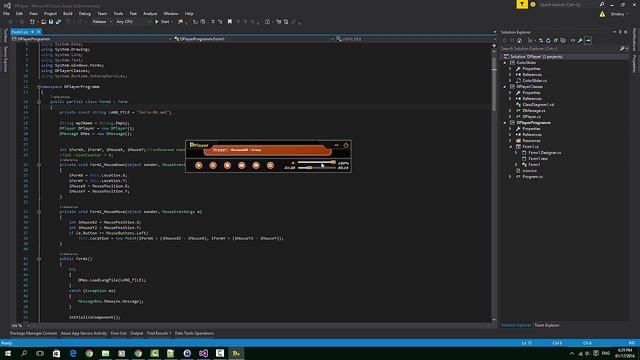Open the Output tab
640x360 pixels.
tap(136, 333)
